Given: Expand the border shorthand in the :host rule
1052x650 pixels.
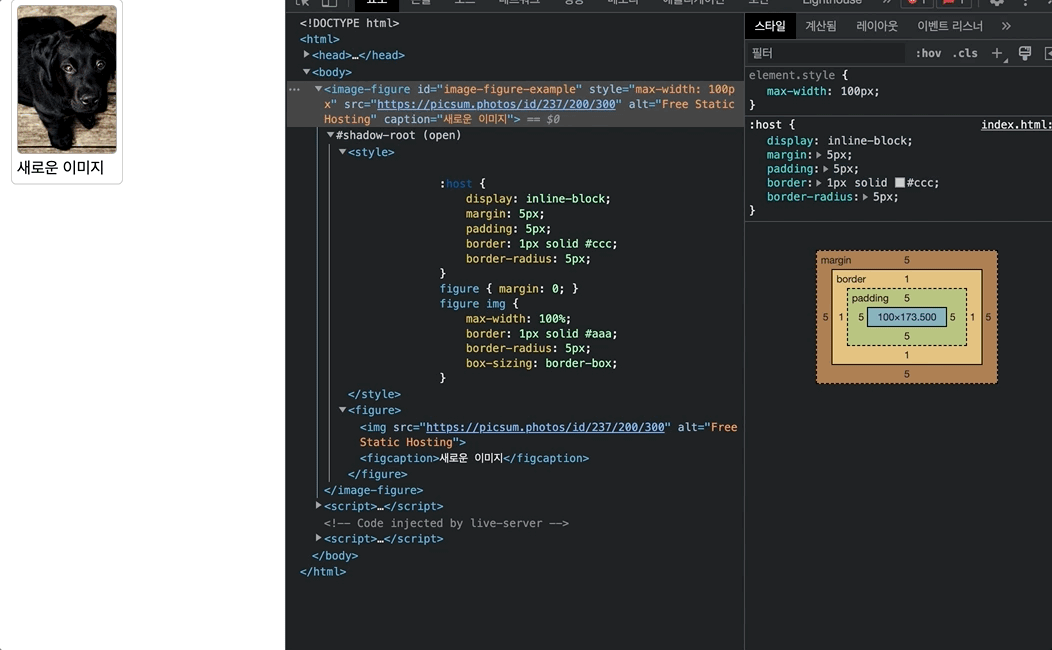Looking at the screenshot, I should 819,182.
